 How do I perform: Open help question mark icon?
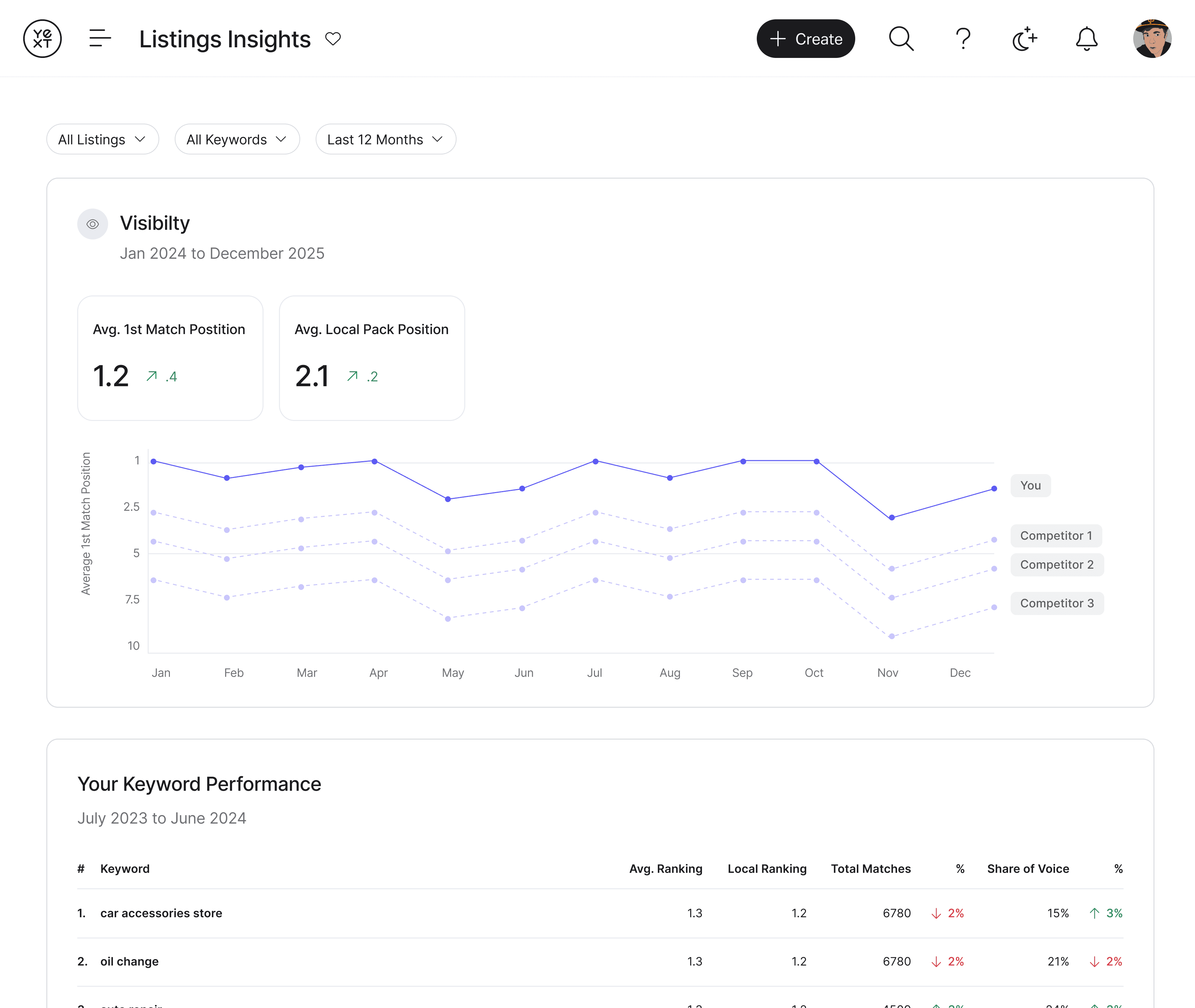click(963, 39)
